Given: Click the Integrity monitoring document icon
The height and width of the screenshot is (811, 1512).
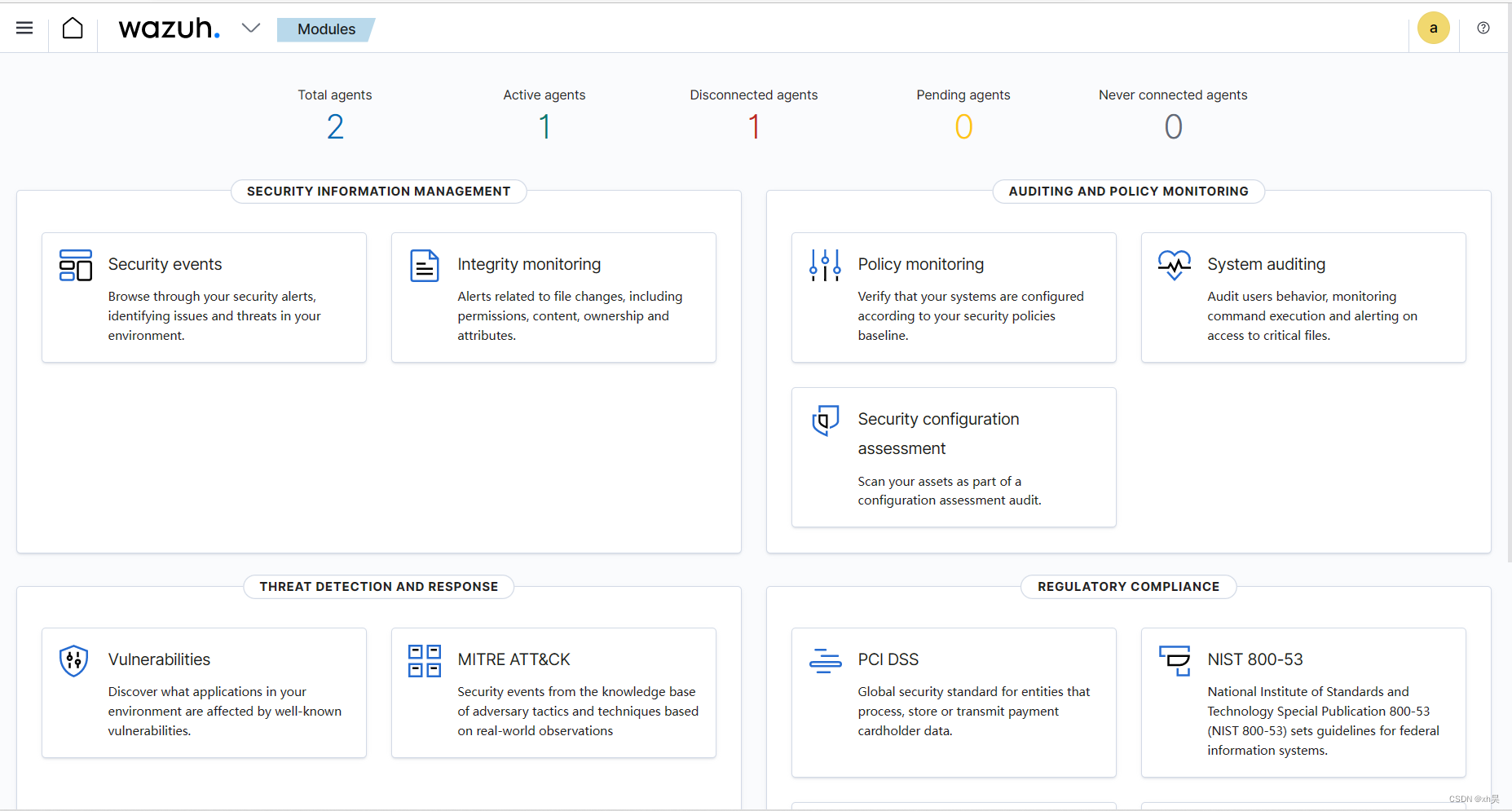Looking at the screenshot, I should click(425, 266).
